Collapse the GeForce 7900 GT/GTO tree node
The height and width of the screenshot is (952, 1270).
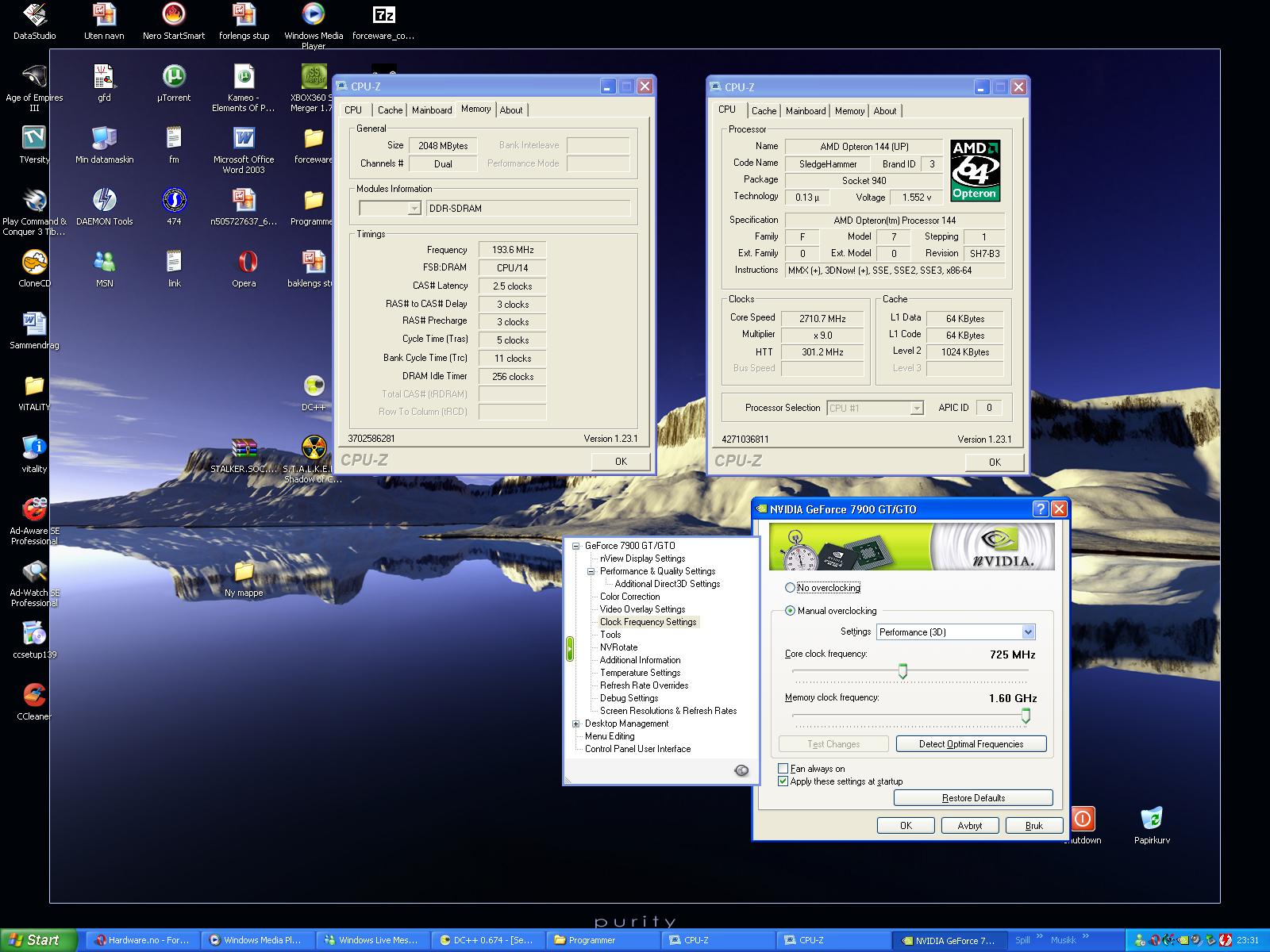[x=576, y=546]
